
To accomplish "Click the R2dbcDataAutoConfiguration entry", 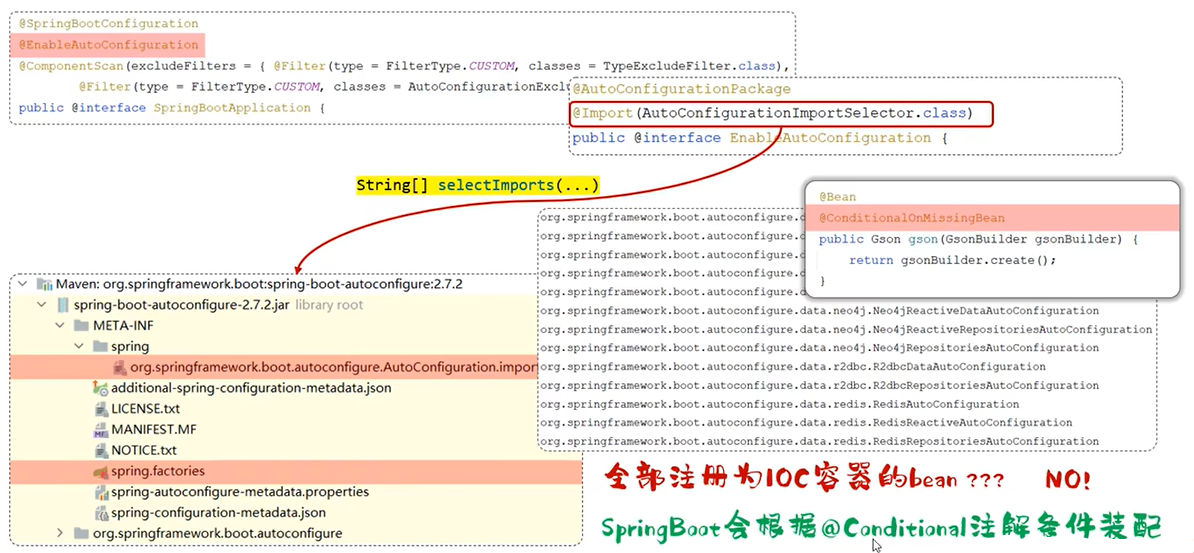I will click(x=793, y=366).
